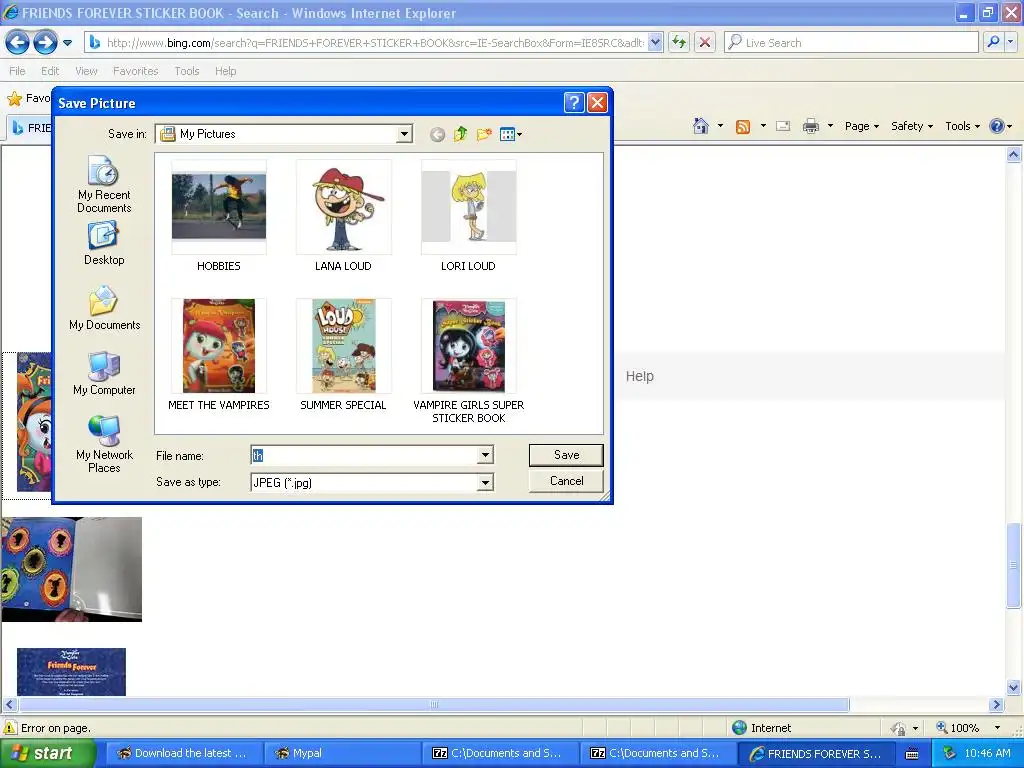The image size is (1024, 768).
Task: Click the Friends Forever blue book thumbnail
Action: tap(71, 671)
